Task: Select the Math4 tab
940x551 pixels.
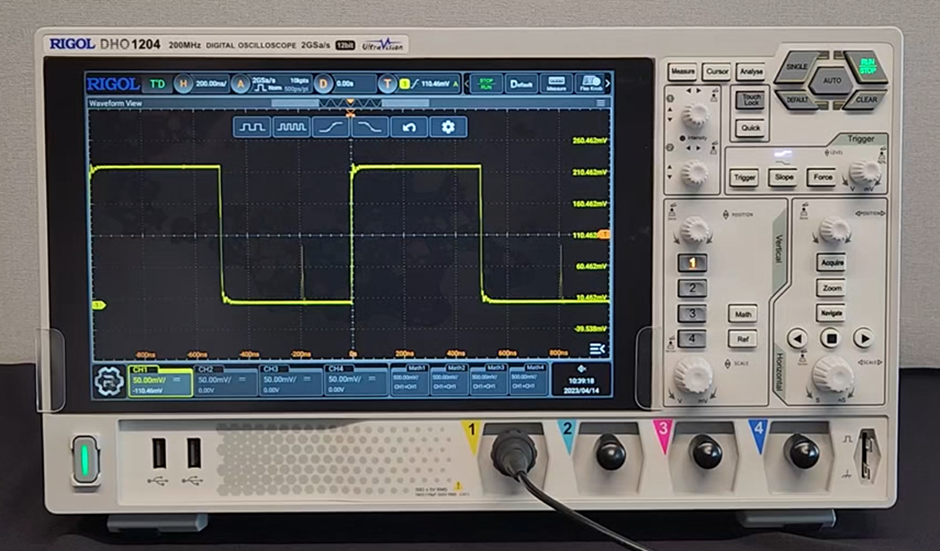Action: click(528, 380)
